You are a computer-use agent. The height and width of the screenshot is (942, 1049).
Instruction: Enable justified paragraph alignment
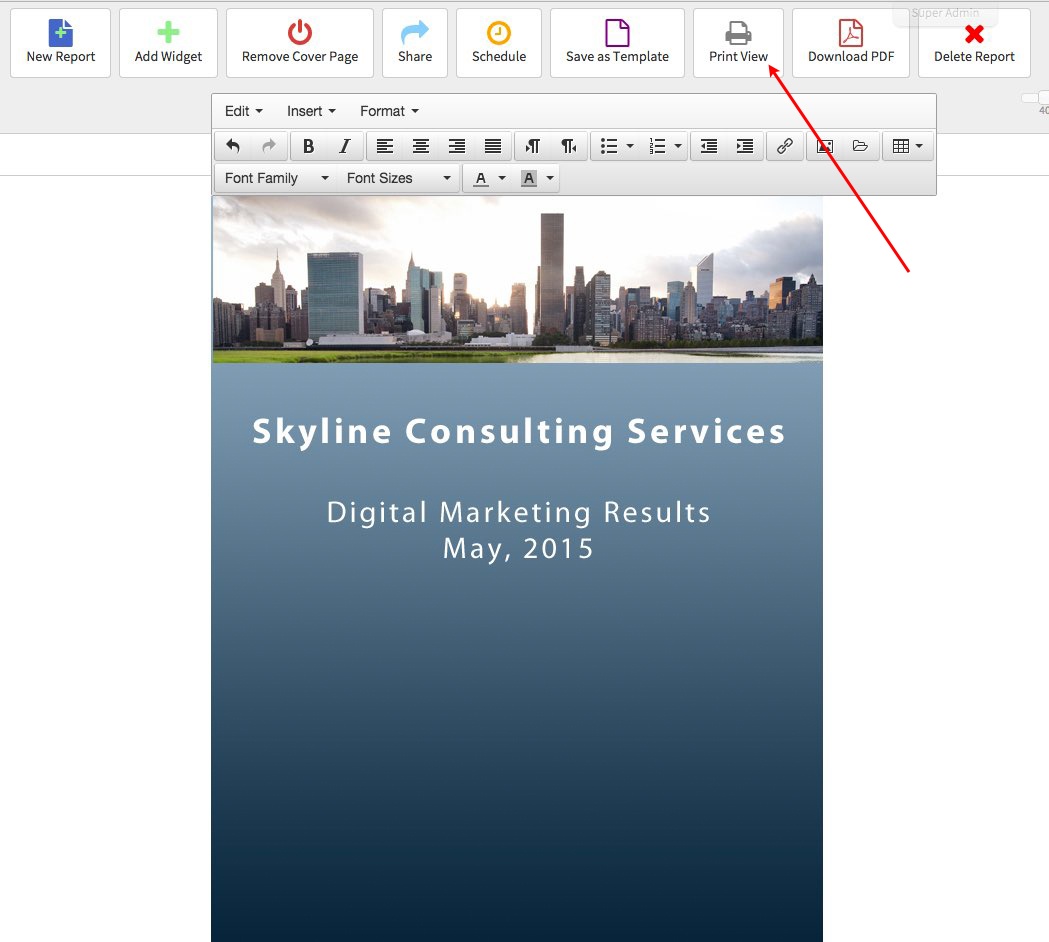pyautogui.click(x=492, y=146)
